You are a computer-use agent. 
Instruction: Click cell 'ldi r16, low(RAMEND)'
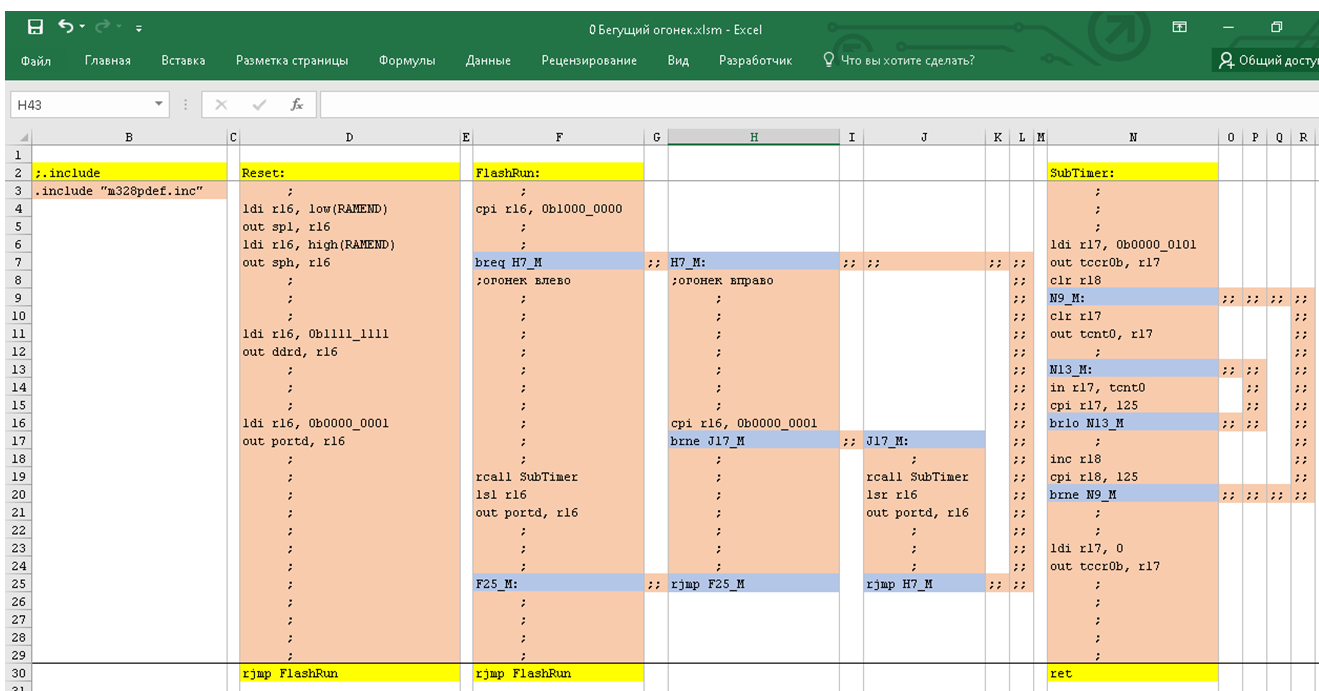click(x=349, y=209)
